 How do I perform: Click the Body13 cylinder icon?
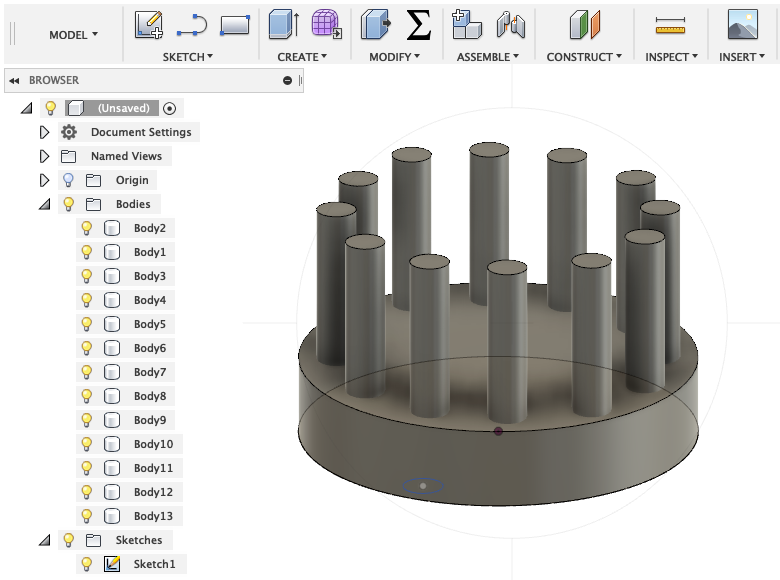pyautogui.click(x=112, y=516)
